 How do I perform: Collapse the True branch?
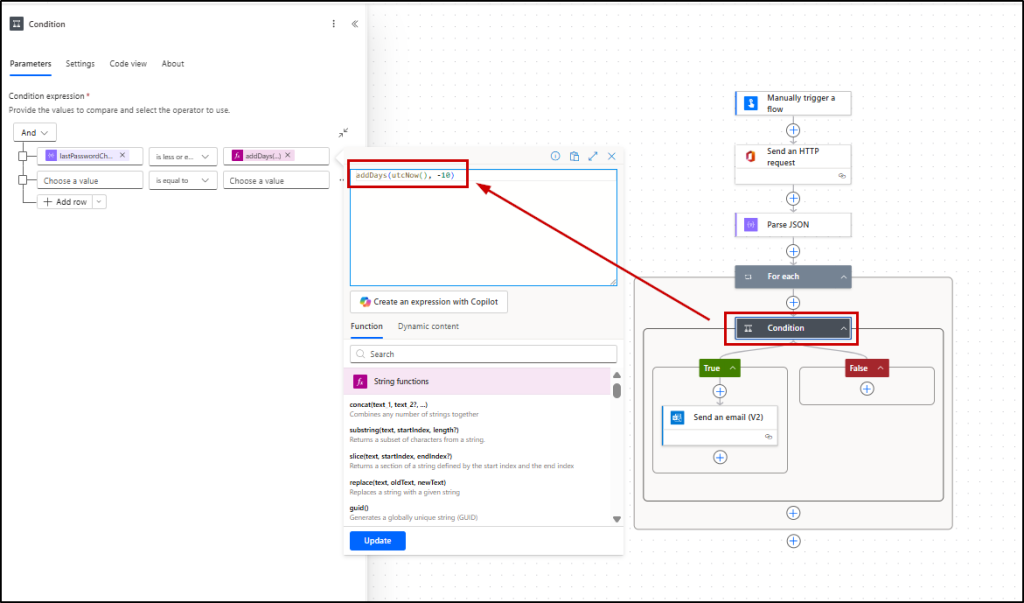[733, 368]
